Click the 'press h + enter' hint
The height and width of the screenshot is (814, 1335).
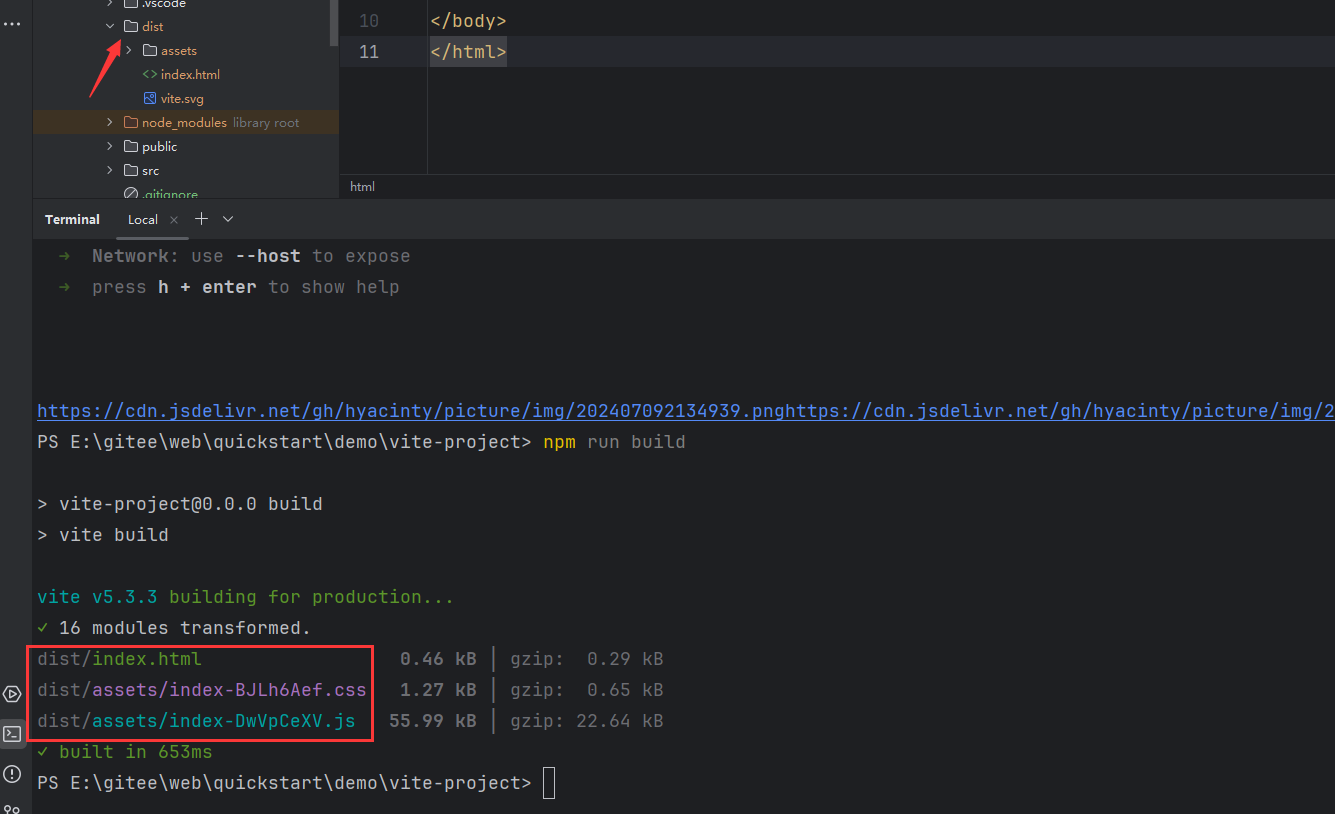tap(245, 287)
